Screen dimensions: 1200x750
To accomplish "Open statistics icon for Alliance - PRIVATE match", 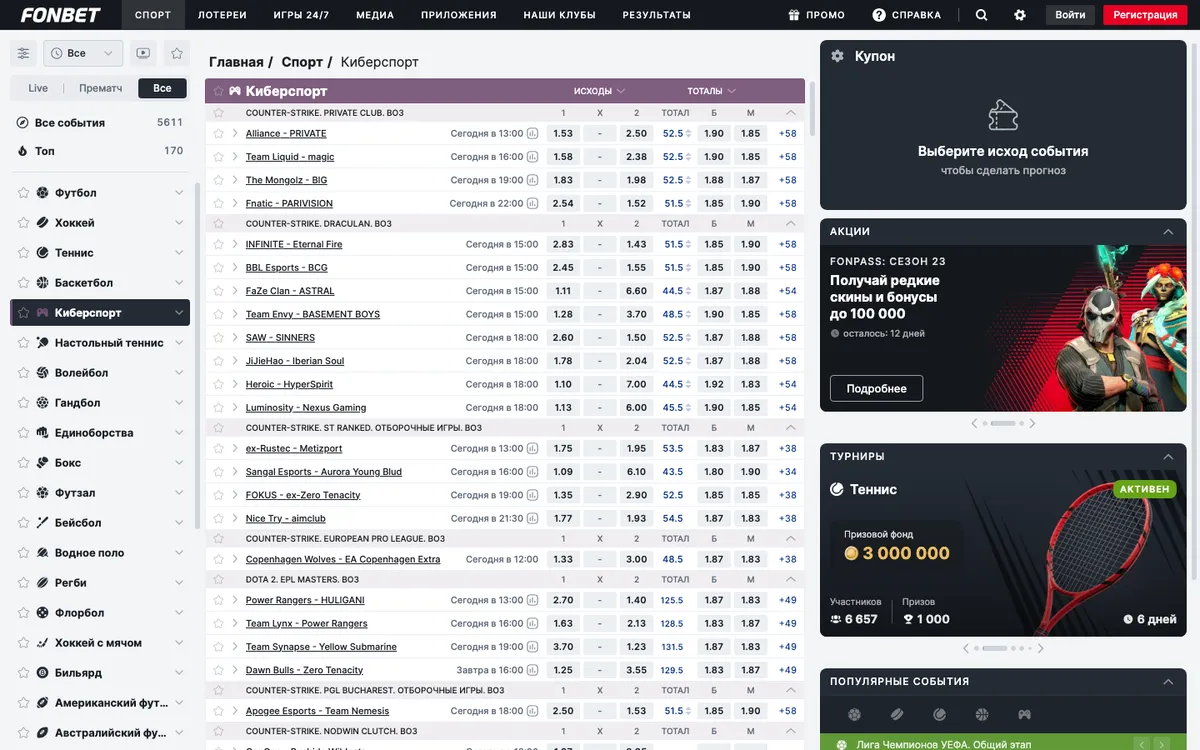I will point(533,133).
